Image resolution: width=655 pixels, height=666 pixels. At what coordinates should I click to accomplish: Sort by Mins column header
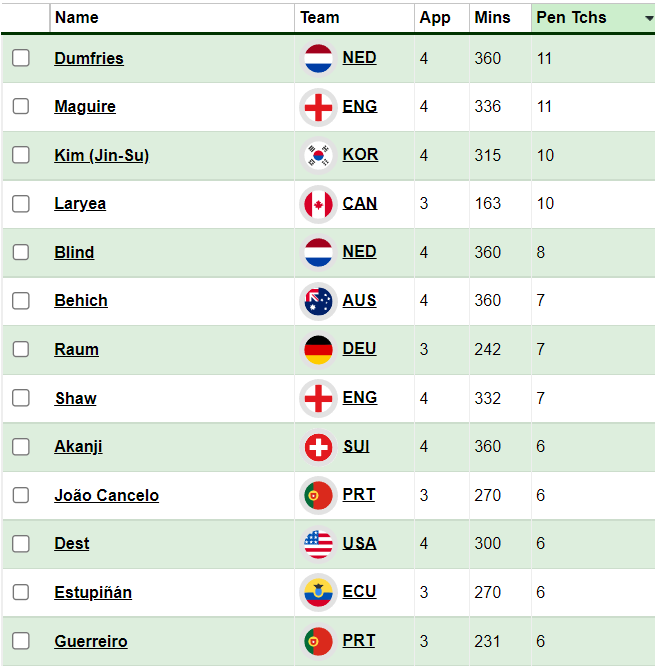pyautogui.click(x=492, y=18)
